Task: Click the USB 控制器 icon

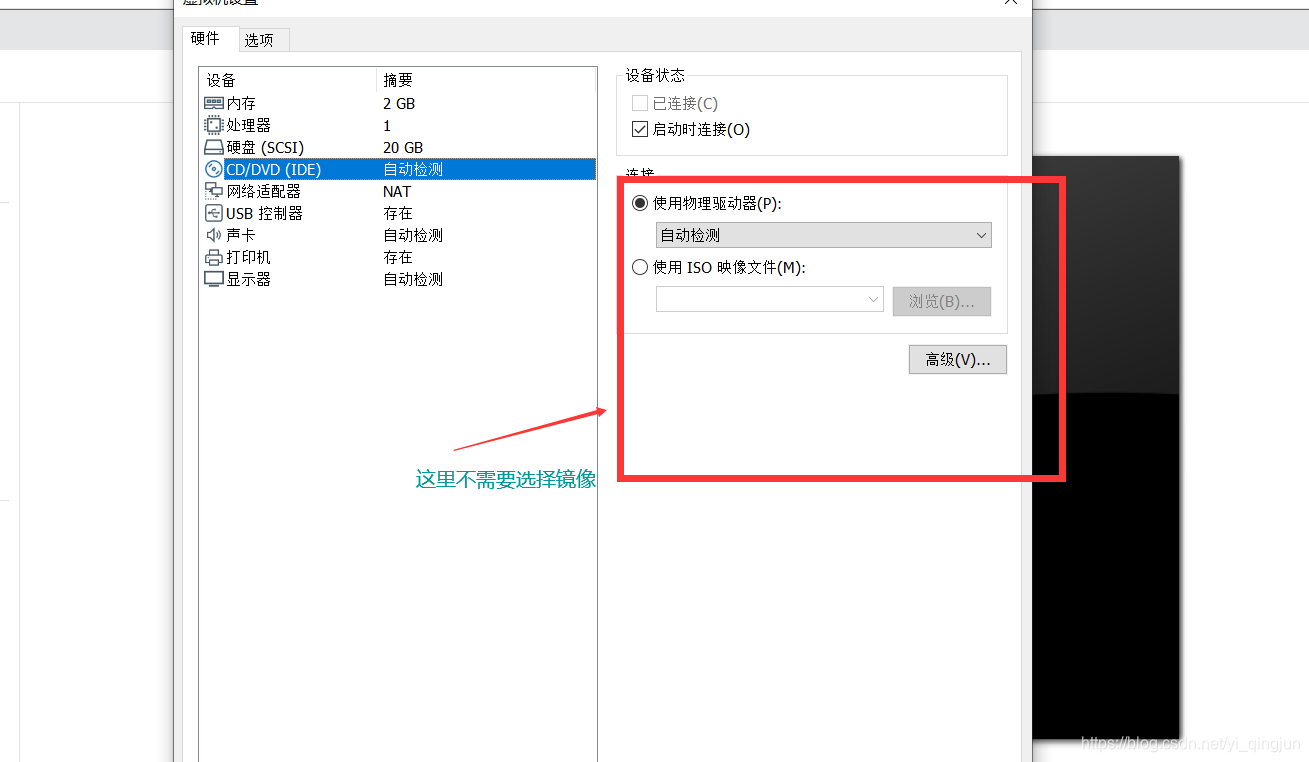Action: coord(215,213)
